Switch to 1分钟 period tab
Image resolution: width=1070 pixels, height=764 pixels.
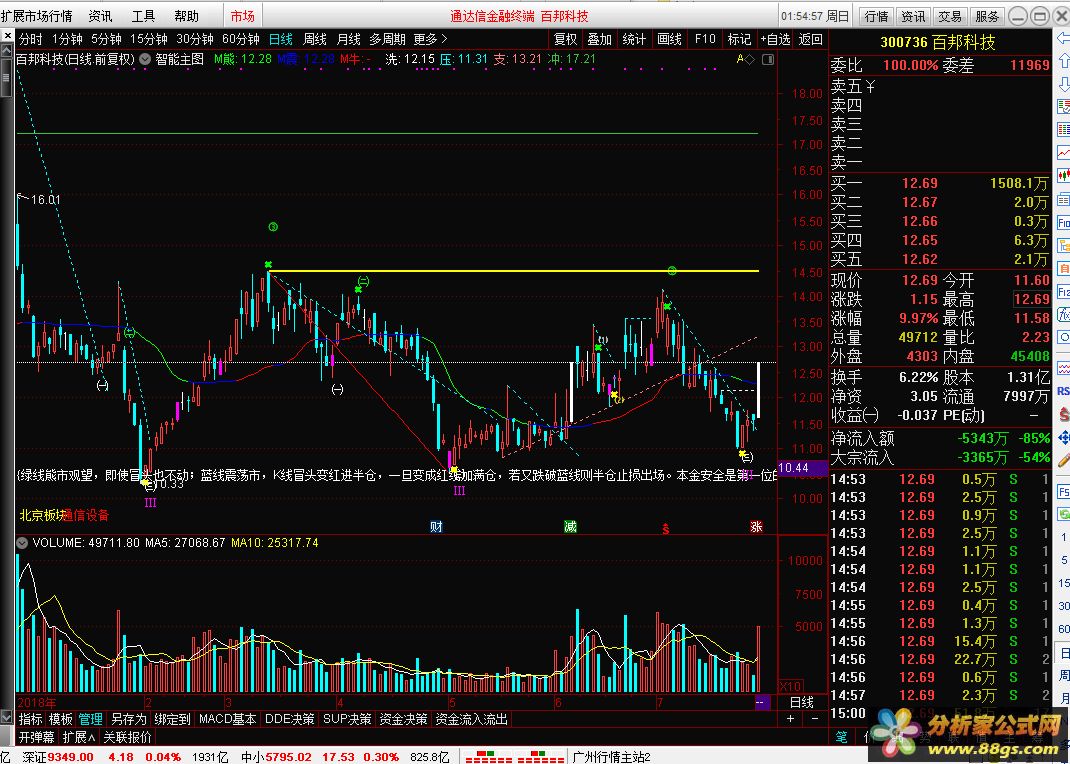click(67, 39)
